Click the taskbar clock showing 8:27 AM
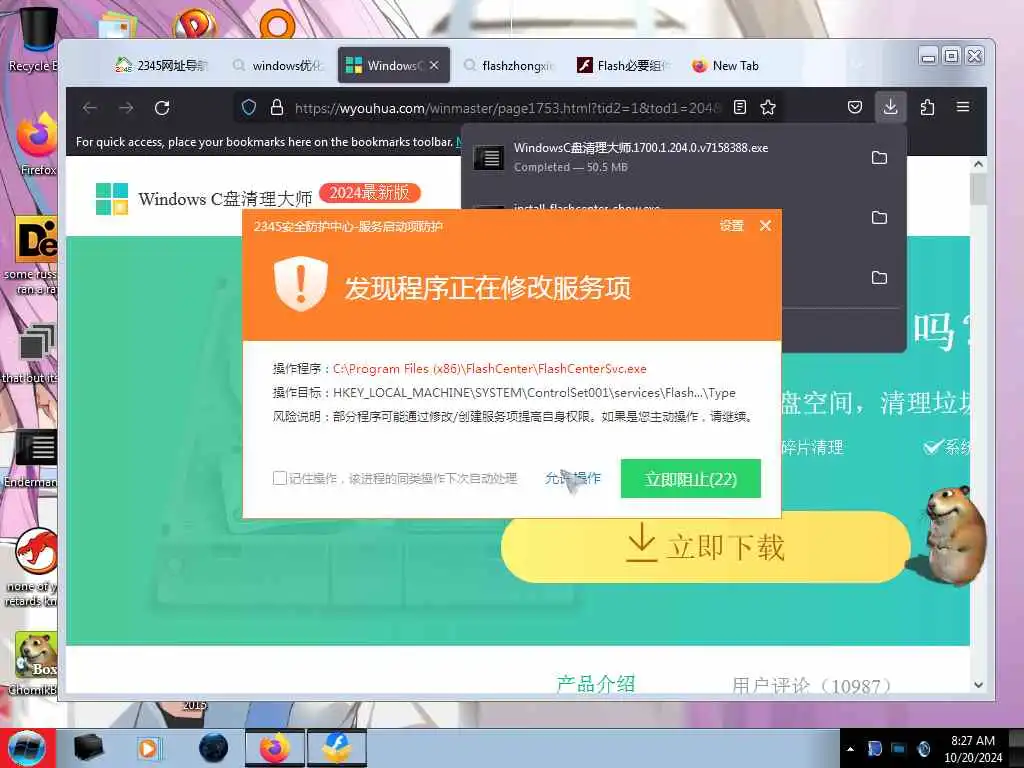The image size is (1024, 768). pos(973,748)
